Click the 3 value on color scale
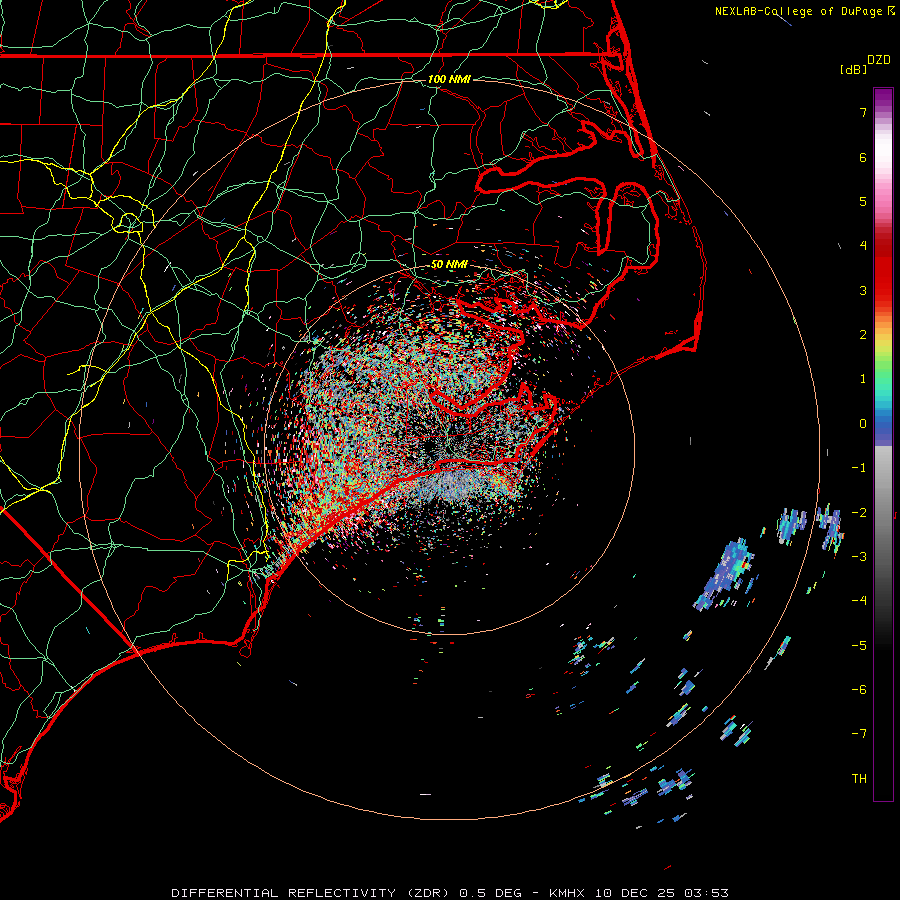 [x=863, y=290]
